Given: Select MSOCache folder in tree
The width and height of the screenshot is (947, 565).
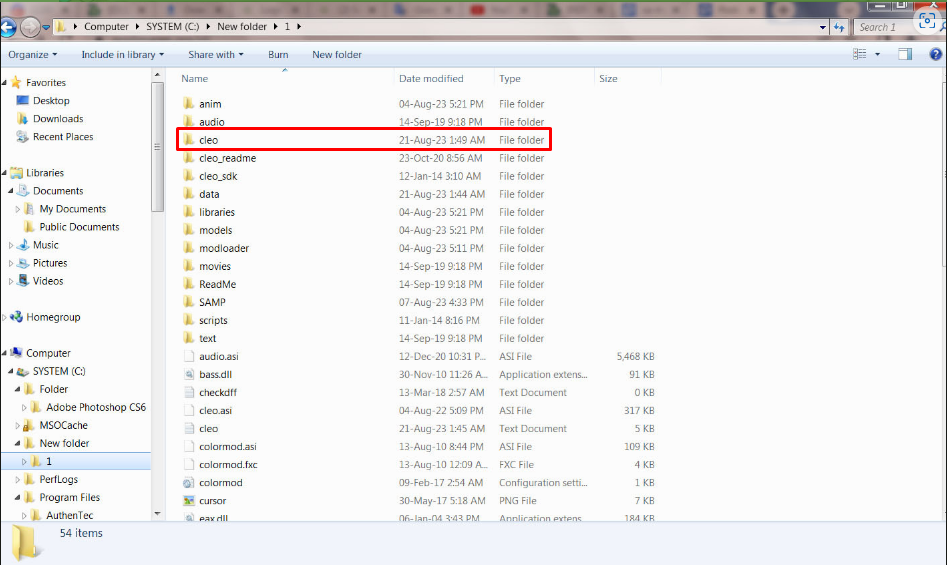Looking at the screenshot, I should click(x=63, y=425).
